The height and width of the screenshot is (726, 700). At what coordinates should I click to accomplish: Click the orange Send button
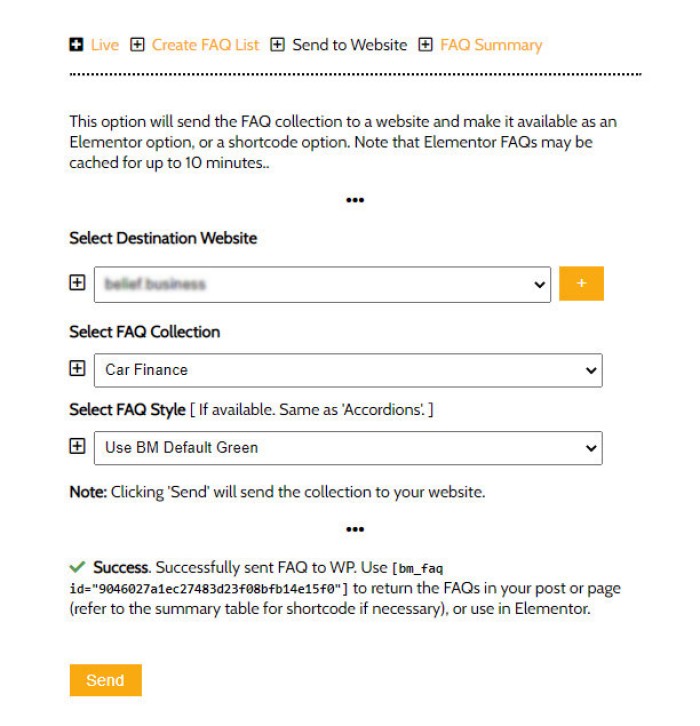[x=105, y=680]
